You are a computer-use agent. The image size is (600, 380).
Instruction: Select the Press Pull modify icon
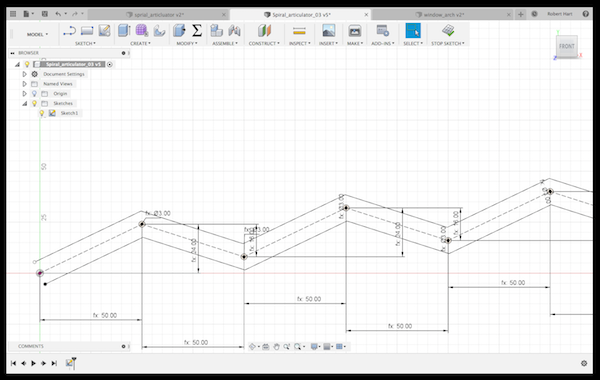tap(179, 31)
